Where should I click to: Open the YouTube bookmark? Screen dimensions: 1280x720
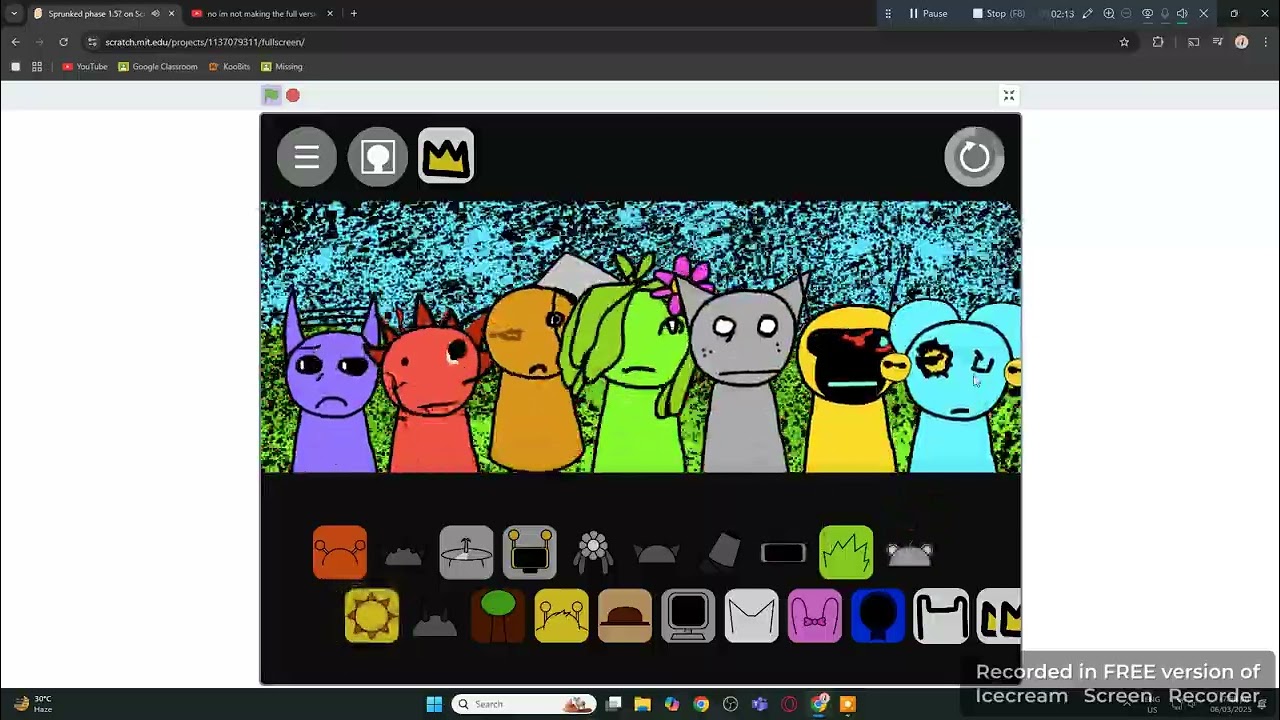click(85, 67)
